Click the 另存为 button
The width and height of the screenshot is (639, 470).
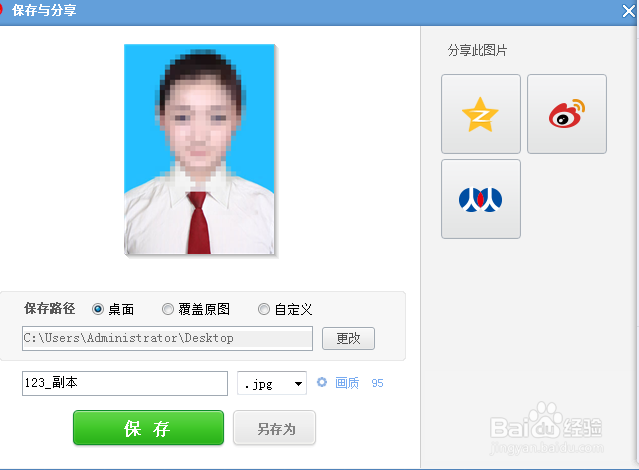tap(274, 428)
